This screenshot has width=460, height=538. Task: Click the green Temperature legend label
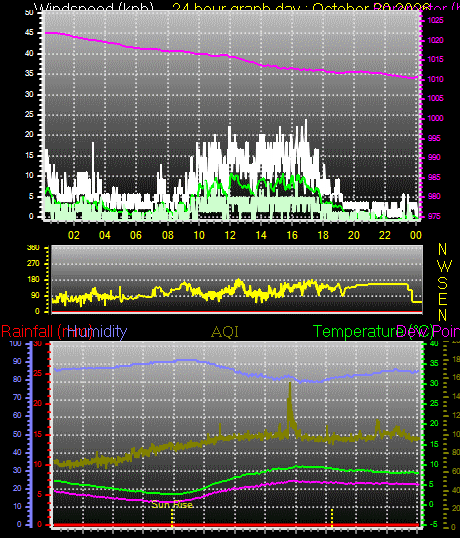pos(372,332)
